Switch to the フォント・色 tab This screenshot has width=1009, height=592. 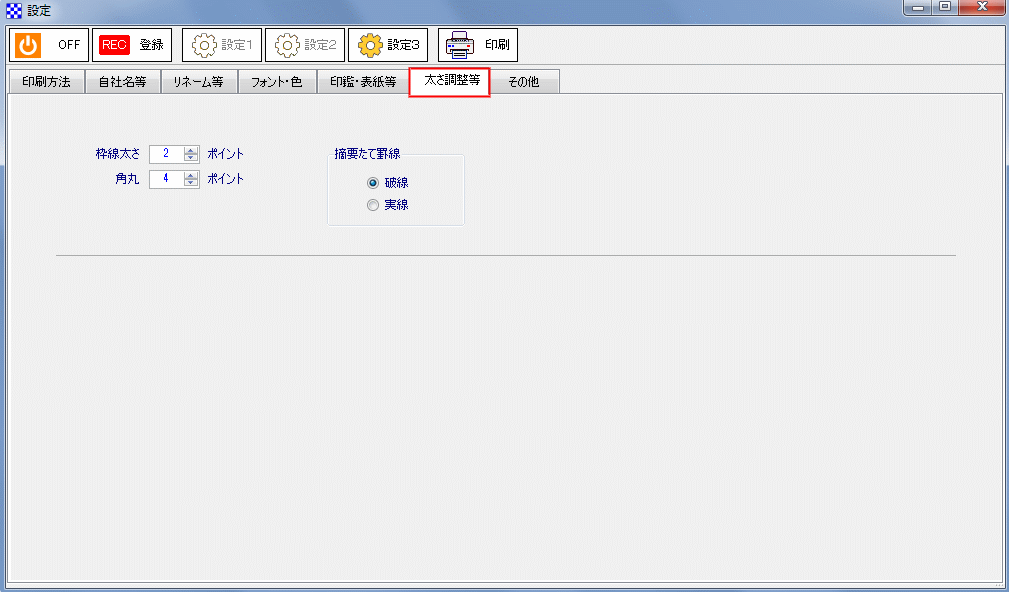pyautogui.click(x=278, y=81)
